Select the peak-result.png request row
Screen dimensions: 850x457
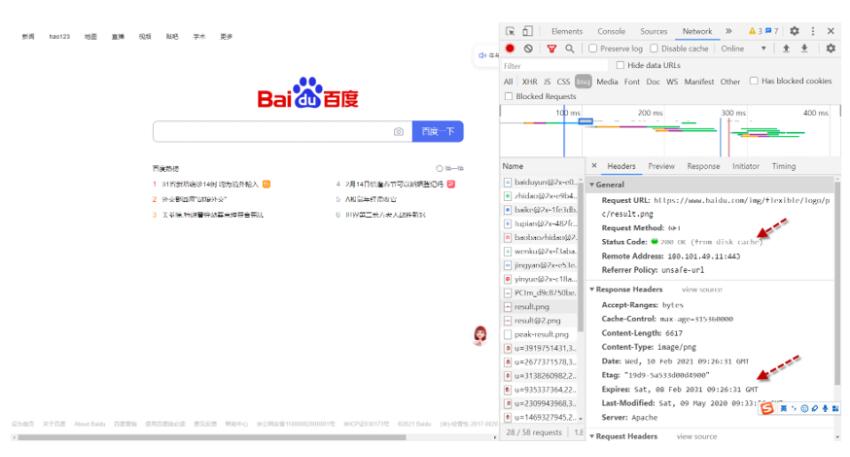[x=539, y=334]
